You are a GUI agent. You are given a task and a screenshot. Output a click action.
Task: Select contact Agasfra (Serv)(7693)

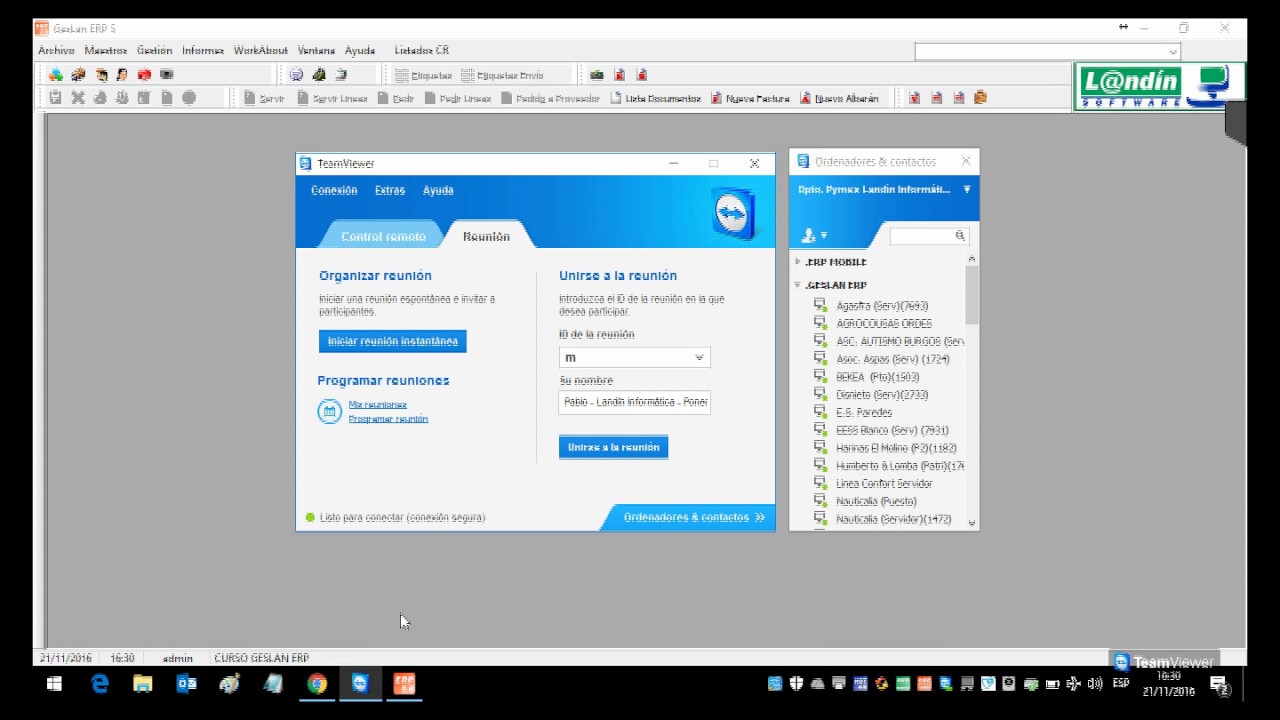tap(882, 306)
